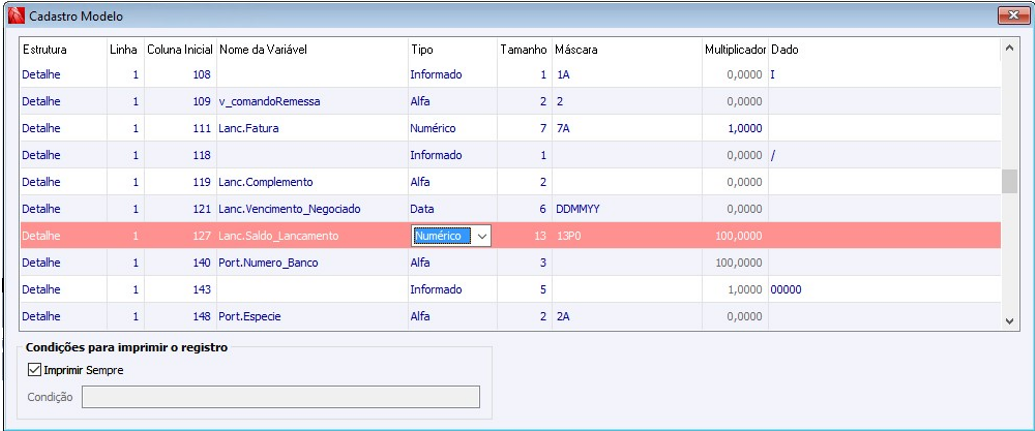Click the 00000 Dado cell
Image resolution: width=1035 pixels, height=431 pixels.
point(885,290)
